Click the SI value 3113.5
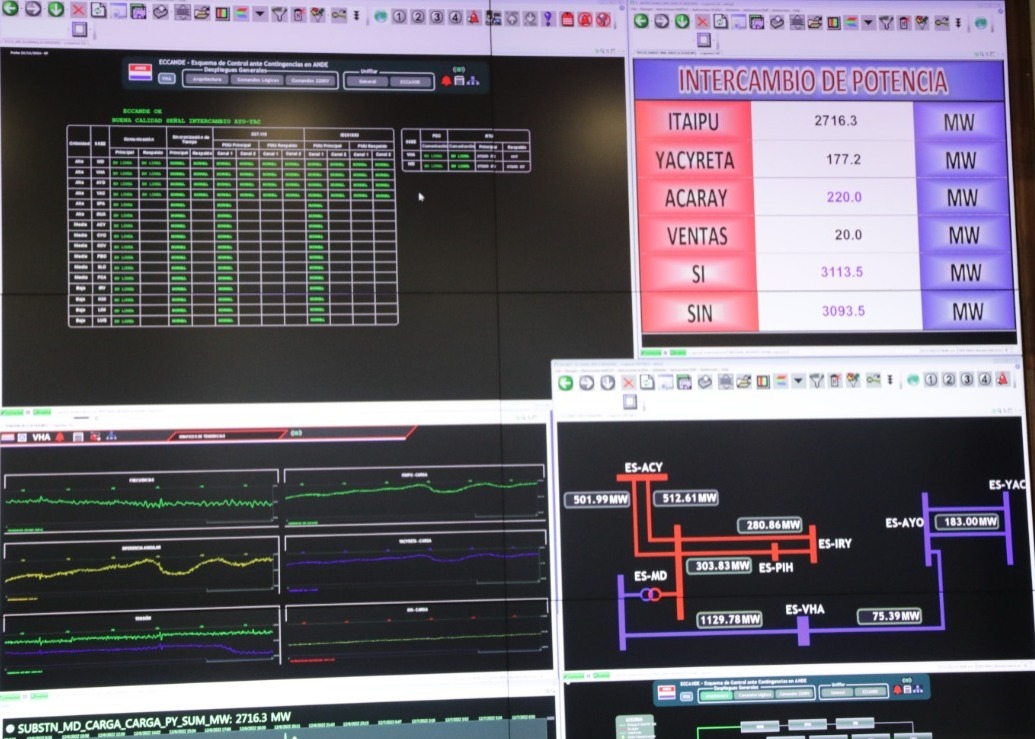This screenshot has width=1035, height=739. pyautogui.click(x=842, y=272)
